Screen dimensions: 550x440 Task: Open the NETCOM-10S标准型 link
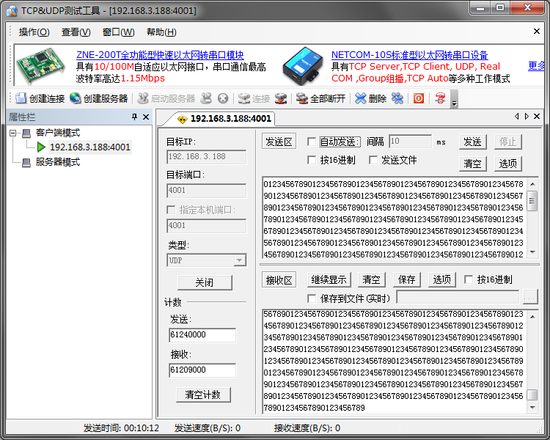[x=409, y=55]
